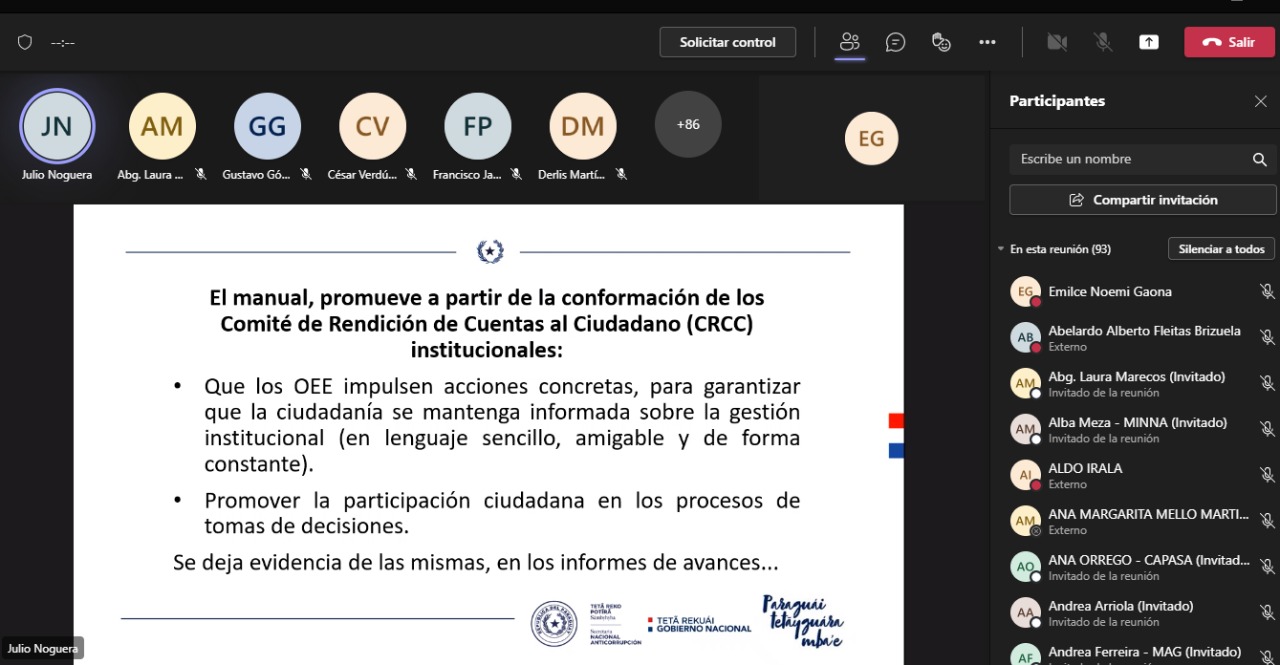
Task: Click the slide's Gobierno Nacional logo
Action: click(699, 624)
